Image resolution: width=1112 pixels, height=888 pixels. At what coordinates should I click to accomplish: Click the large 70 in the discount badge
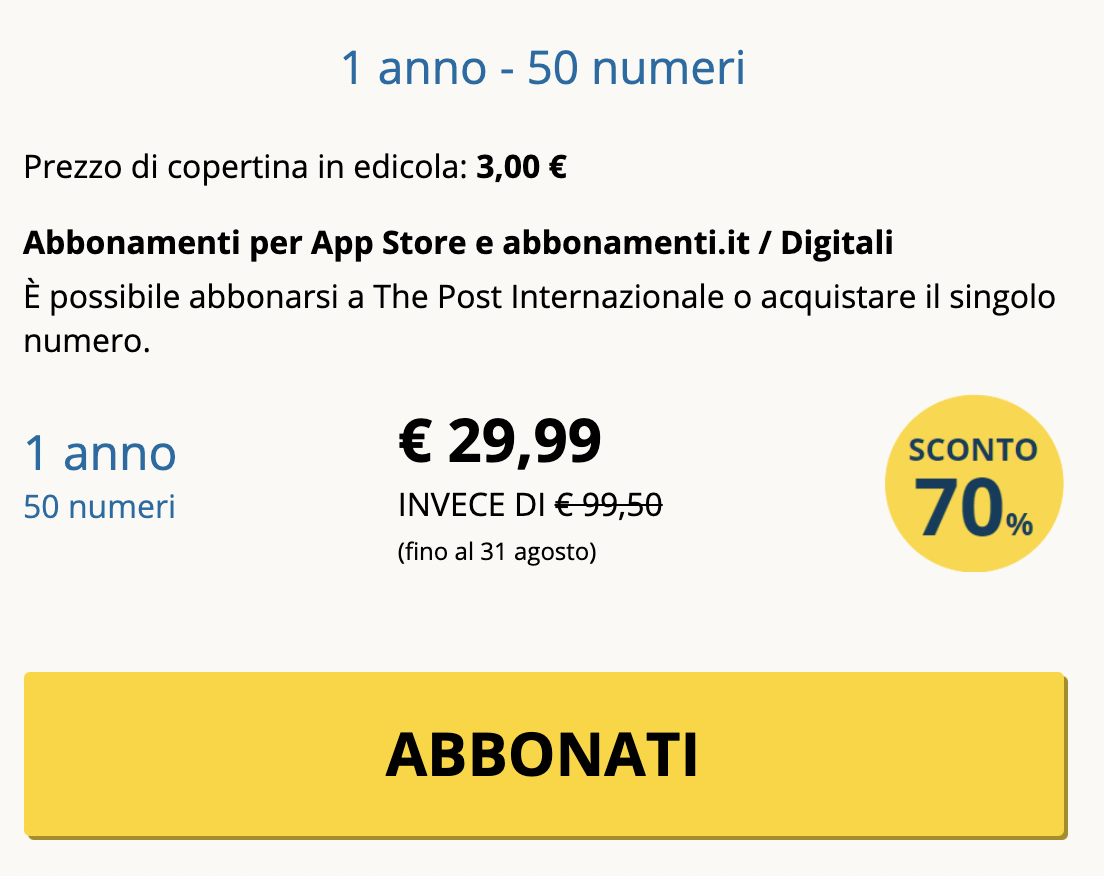[960, 508]
